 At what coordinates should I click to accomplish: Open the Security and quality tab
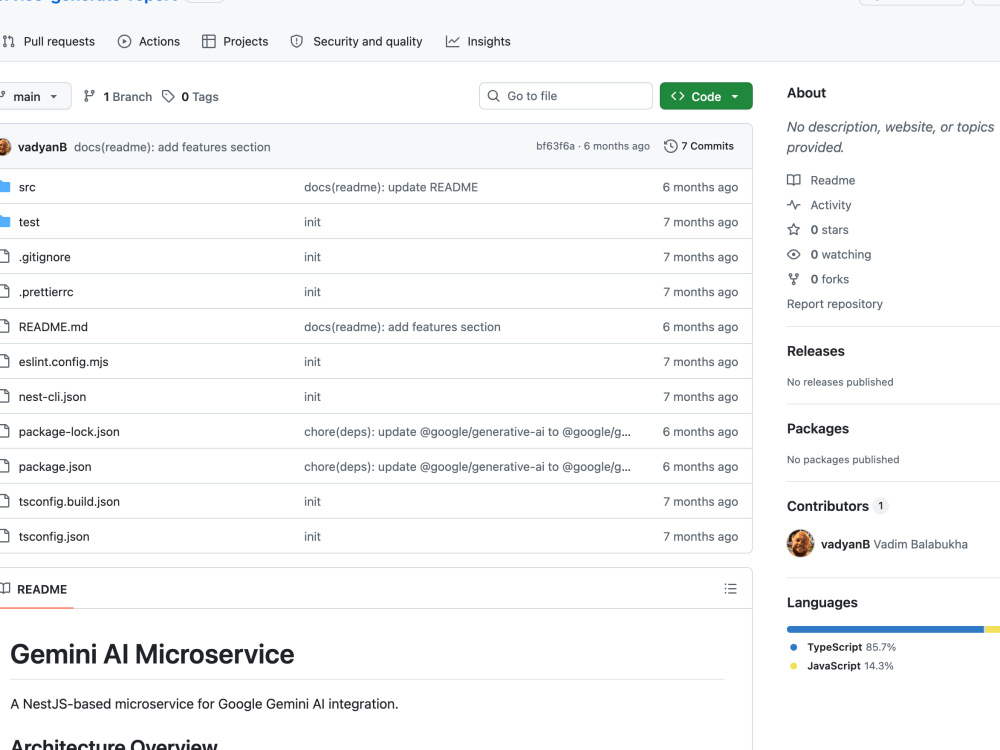pos(356,41)
